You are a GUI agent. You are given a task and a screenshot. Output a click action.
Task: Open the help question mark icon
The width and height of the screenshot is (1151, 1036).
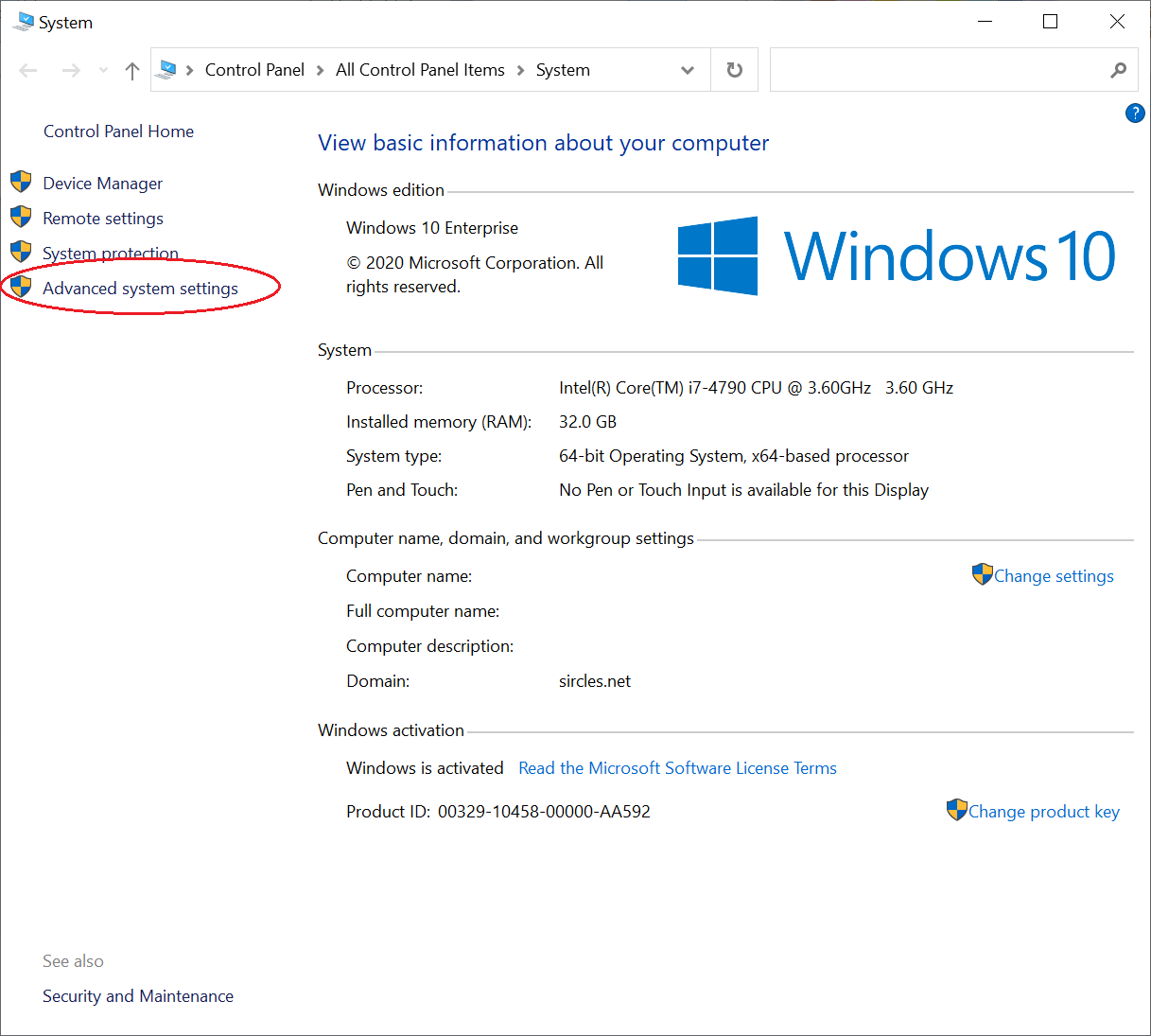(1135, 114)
